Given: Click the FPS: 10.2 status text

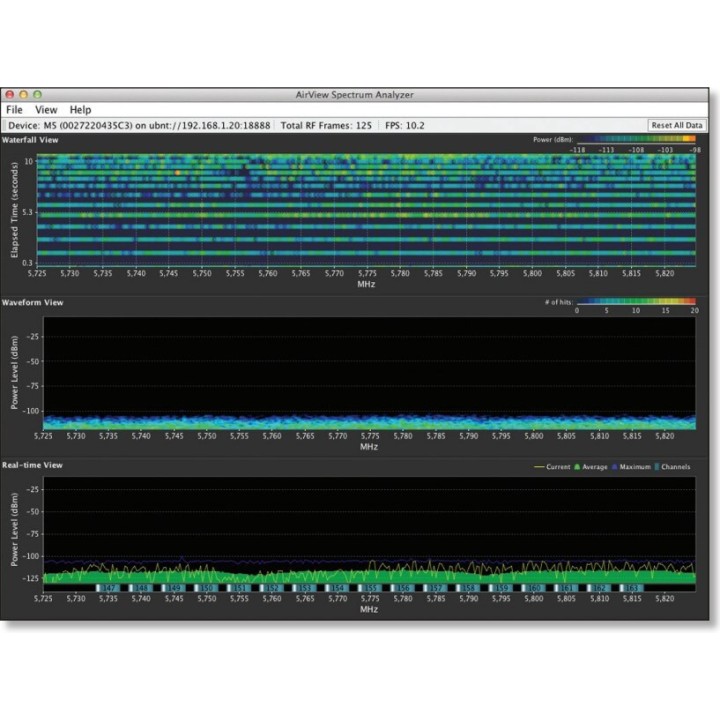Looking at the screenshot, I should [405, 125].
